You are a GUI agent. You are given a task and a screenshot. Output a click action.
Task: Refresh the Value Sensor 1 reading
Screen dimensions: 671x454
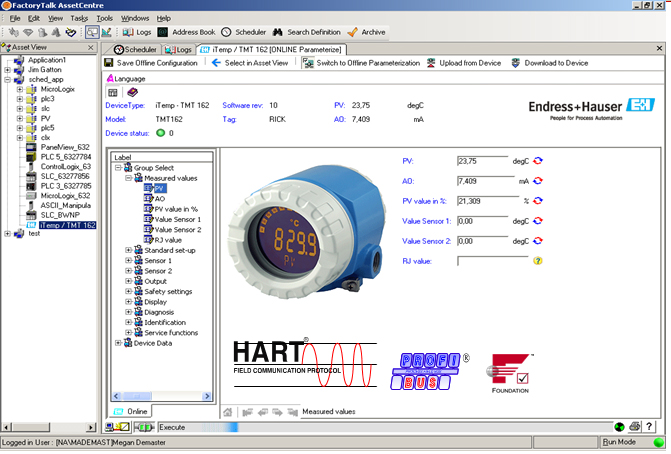(x=538, y=221)
